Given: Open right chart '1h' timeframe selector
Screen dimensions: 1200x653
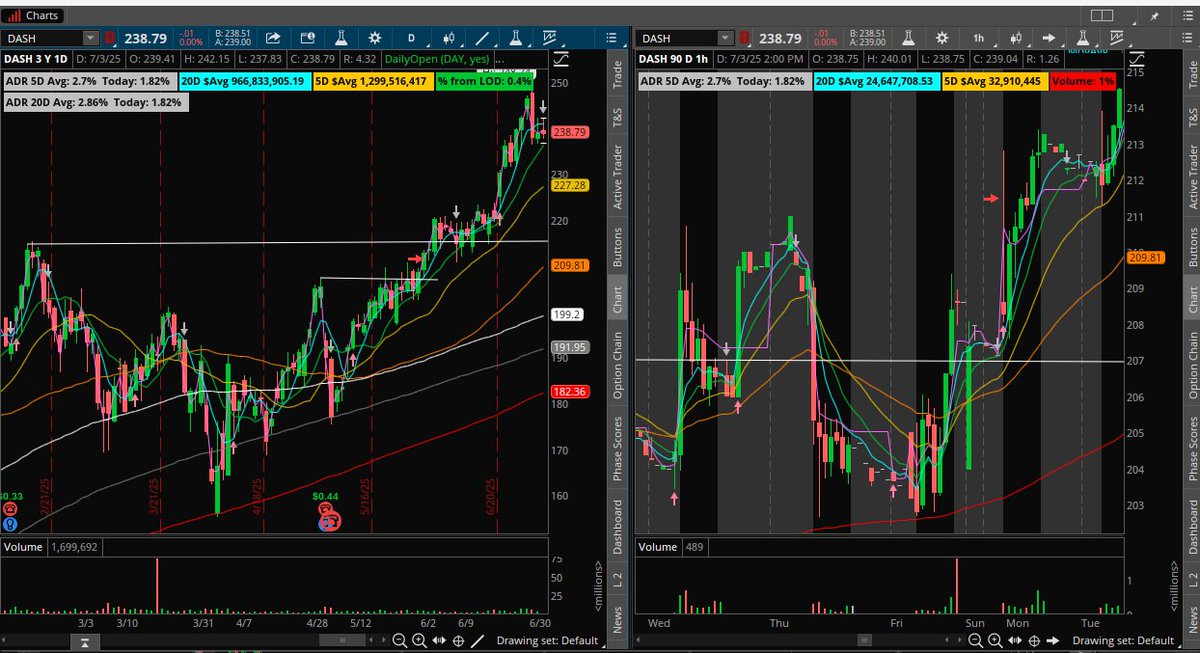Looking at the screenshot, I should (x=980, y=39).
